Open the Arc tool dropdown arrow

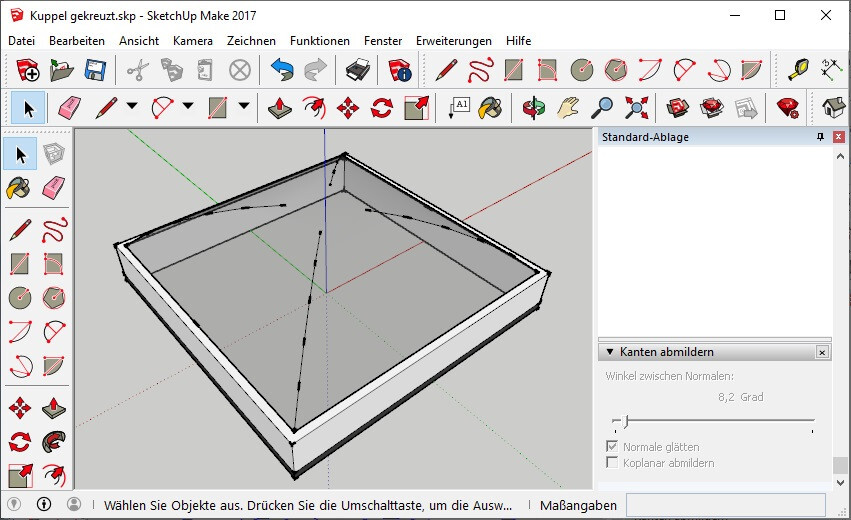188,106
